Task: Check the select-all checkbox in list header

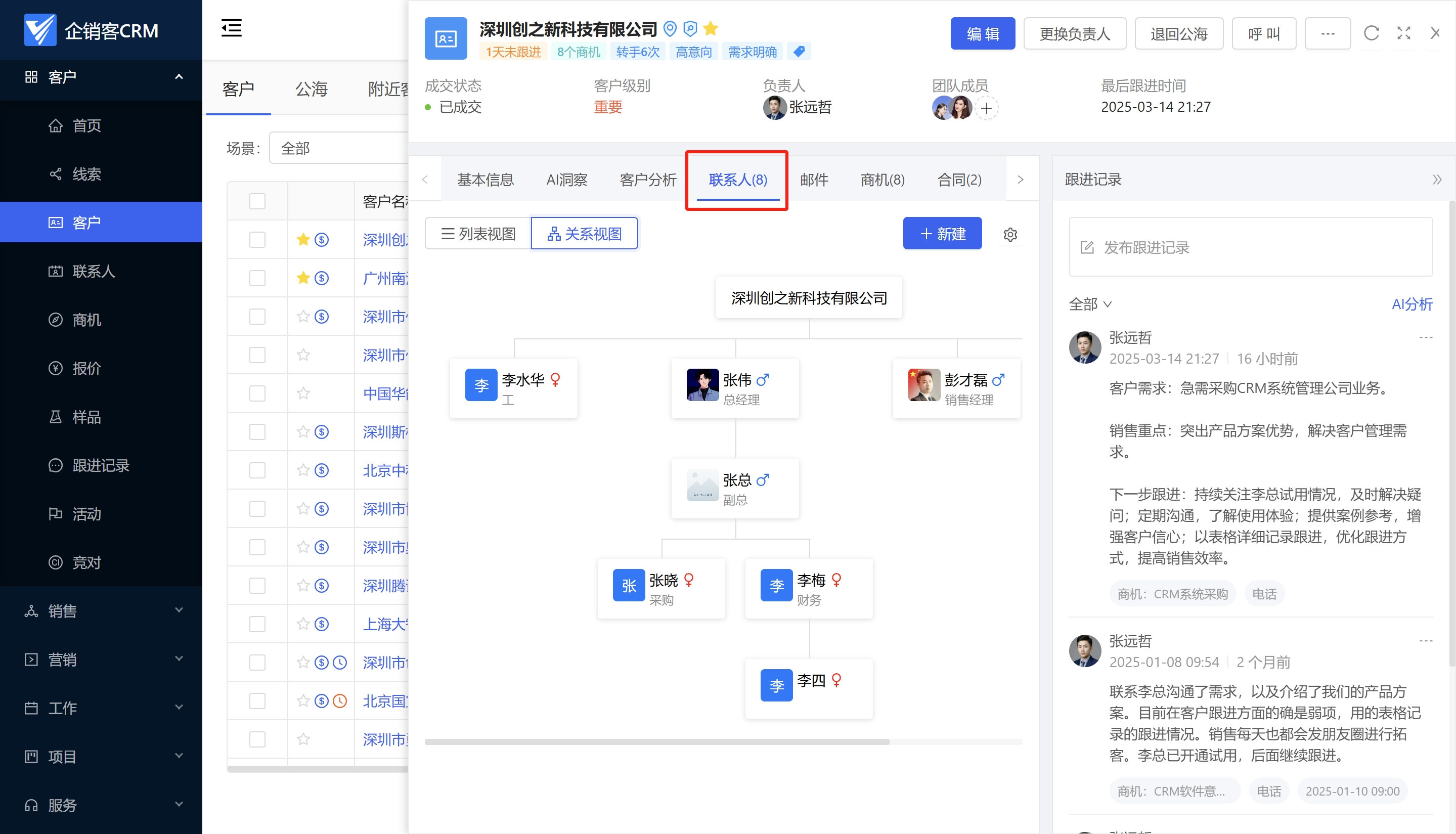Action: [257, 201]
